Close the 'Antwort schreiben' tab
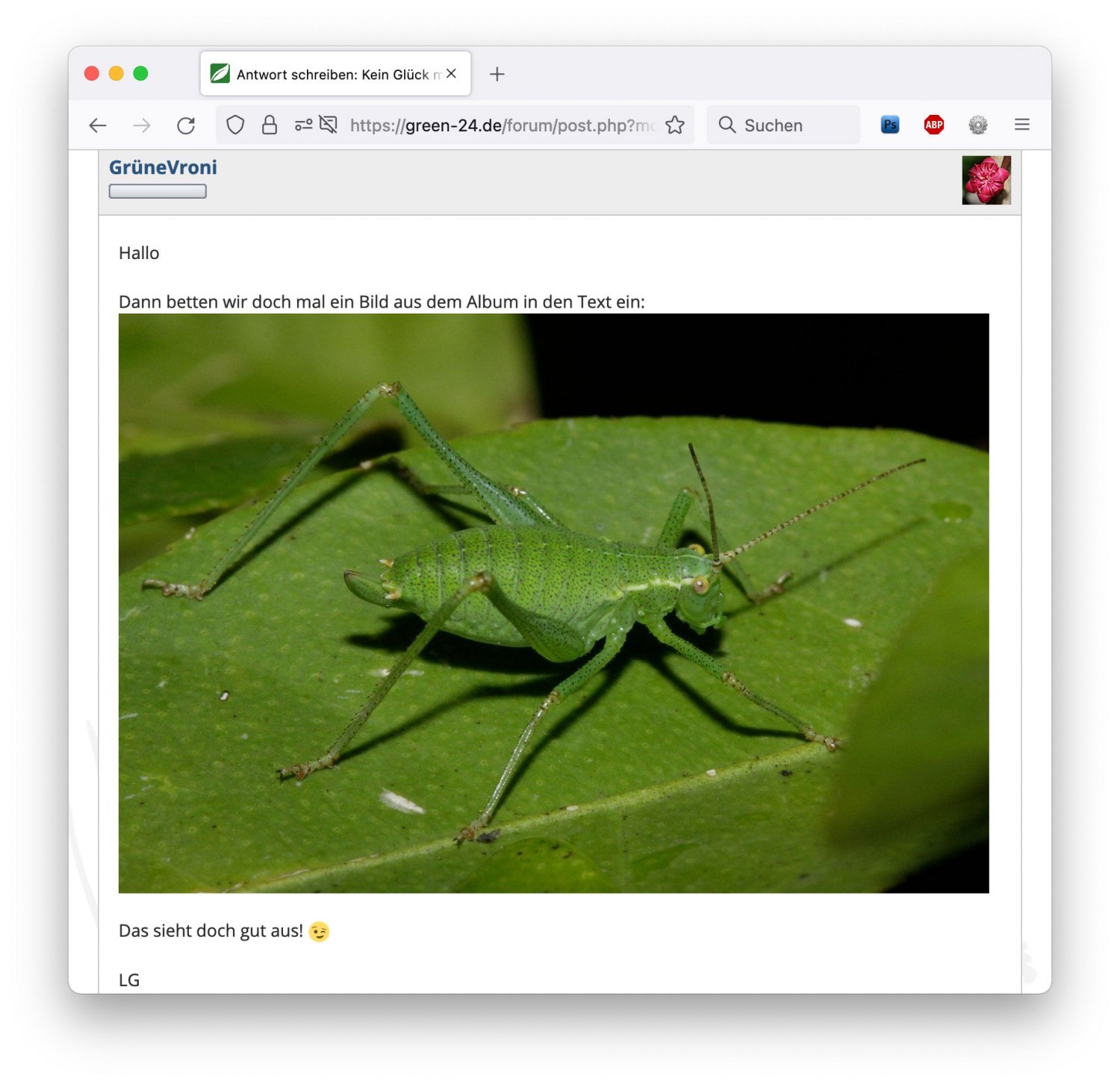 [451, 74]
